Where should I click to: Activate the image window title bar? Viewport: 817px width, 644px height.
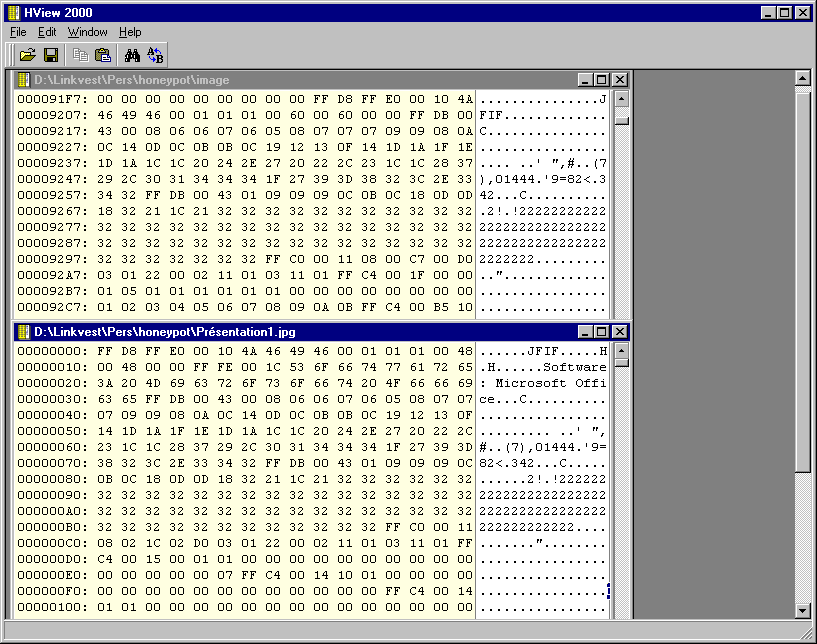300,80
